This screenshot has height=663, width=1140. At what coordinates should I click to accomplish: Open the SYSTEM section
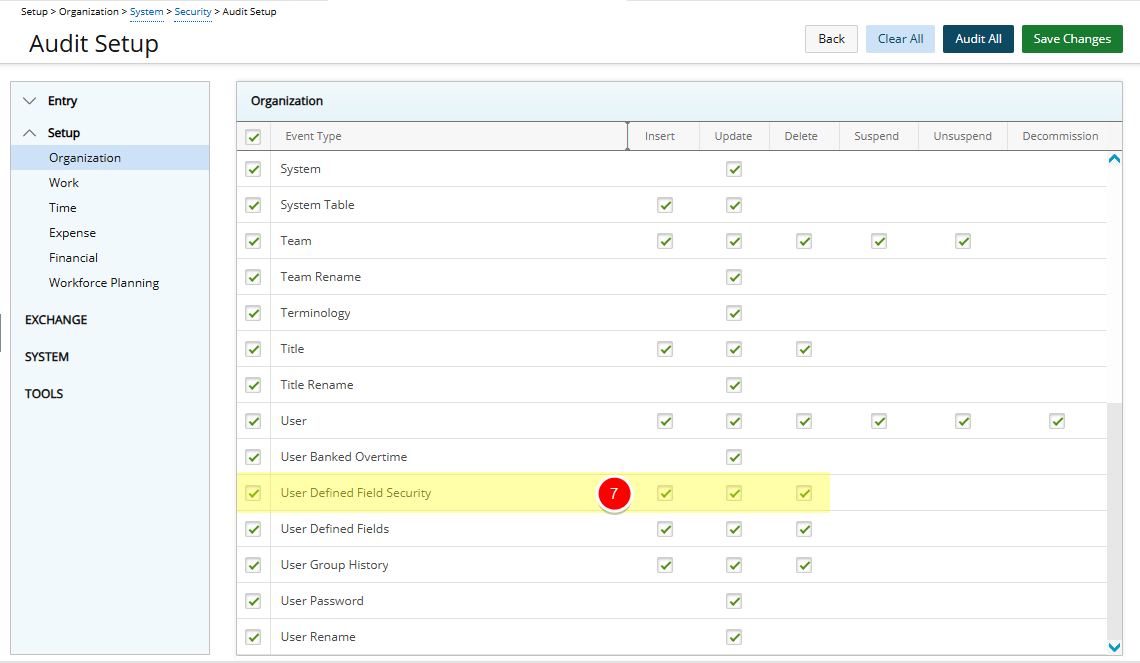pos(47,357)
